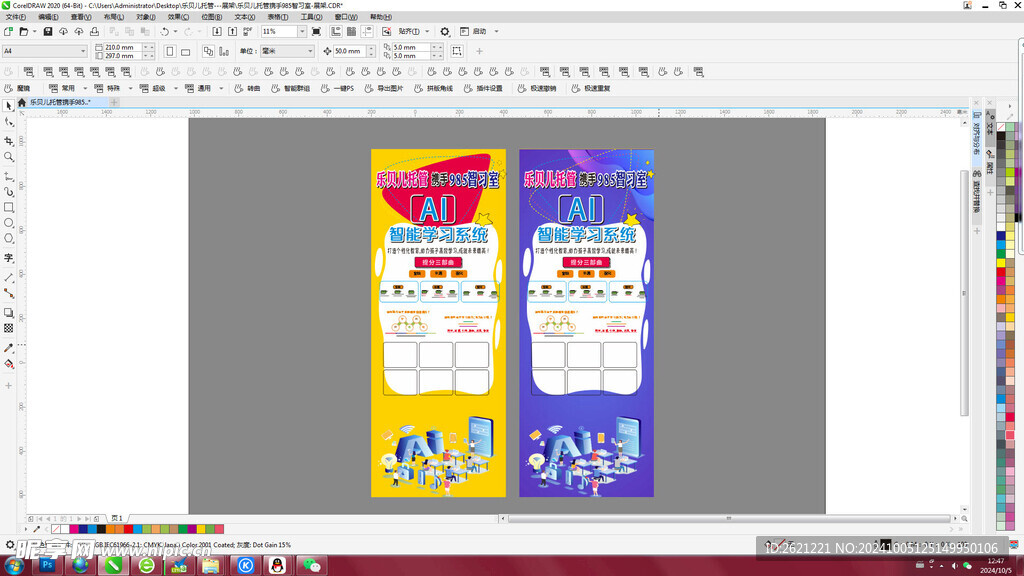Select the no-color swatch in document palette
The image size is (1024, 576).
[56, 529]
